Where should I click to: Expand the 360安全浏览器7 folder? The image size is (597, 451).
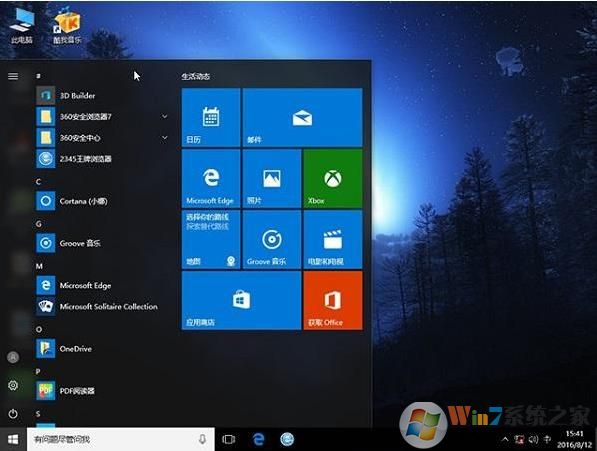(x=164, y=116)
